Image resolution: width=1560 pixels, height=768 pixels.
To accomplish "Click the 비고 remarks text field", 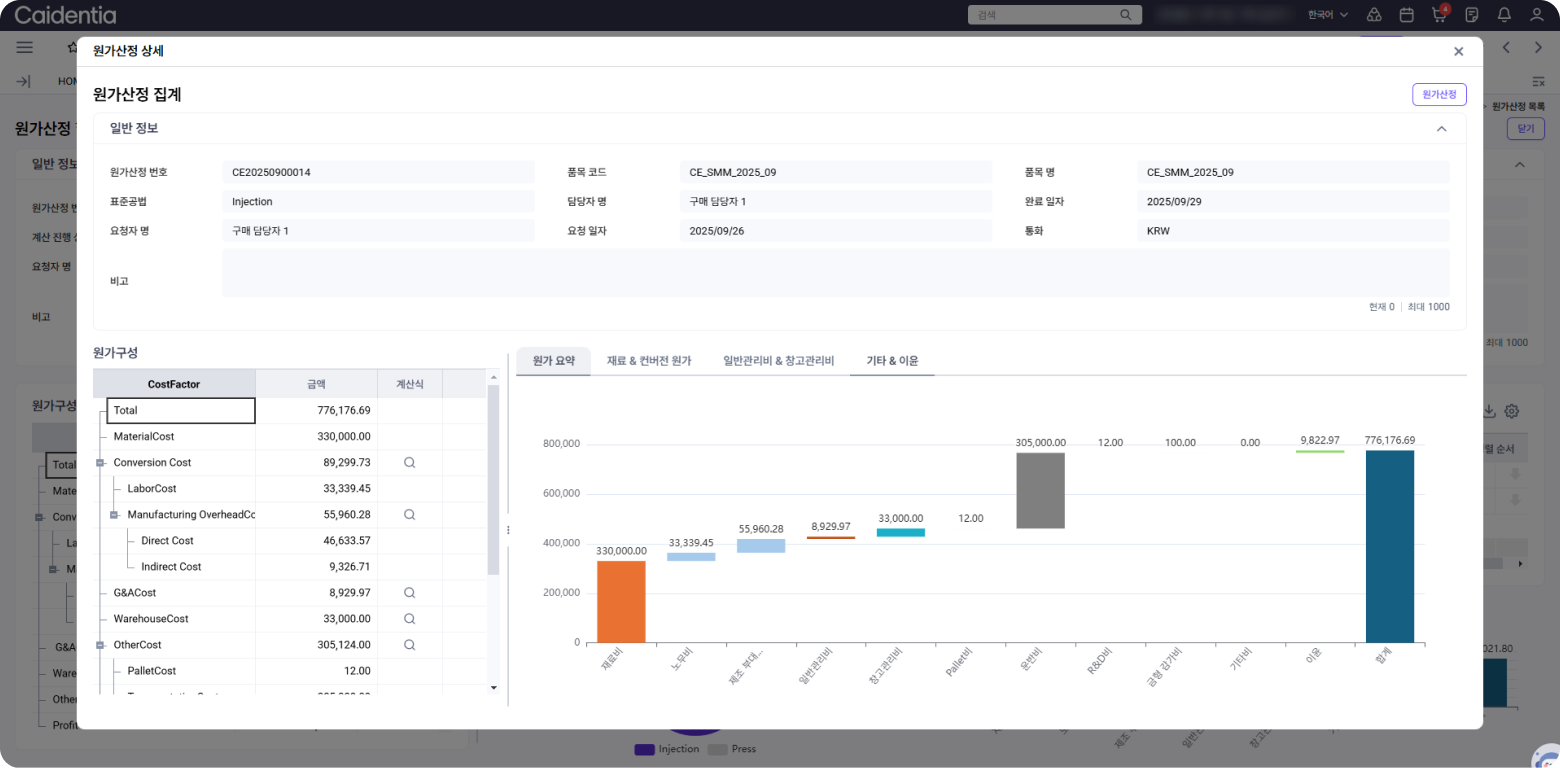I will pyautogui.click(x=835, y=273).
